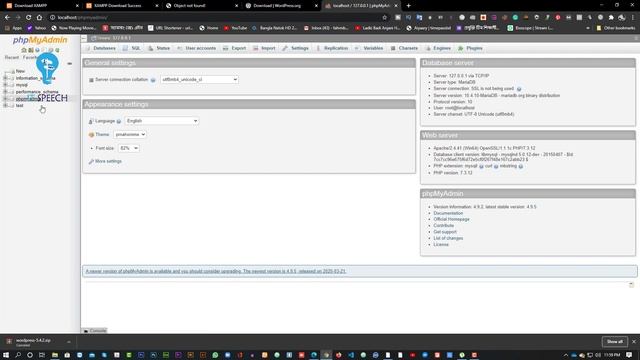Open the Settings tab
Screen dimensions: 640x360
tap(296, 48)
